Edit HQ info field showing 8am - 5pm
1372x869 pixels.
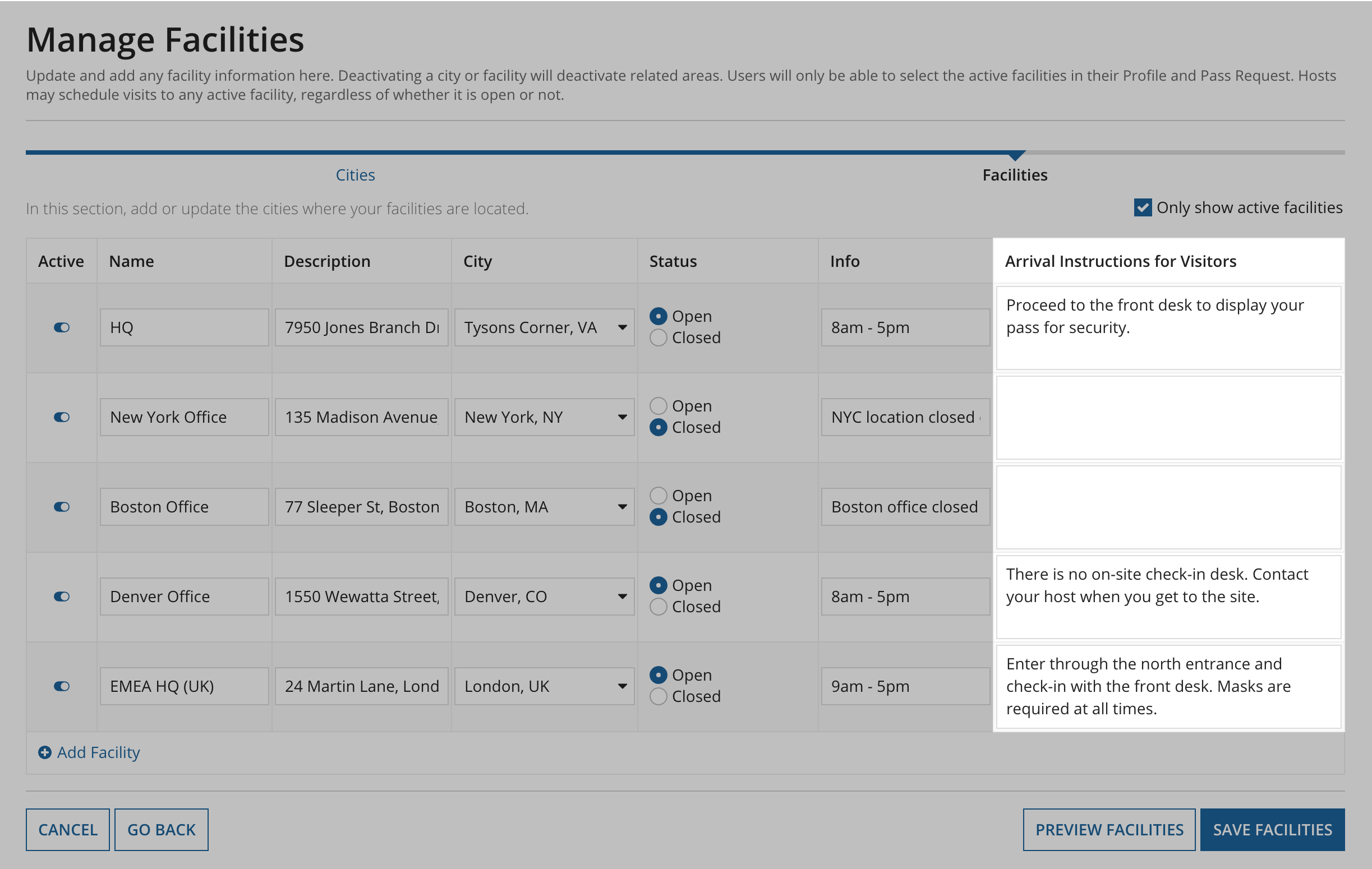(x=905, y=327)
